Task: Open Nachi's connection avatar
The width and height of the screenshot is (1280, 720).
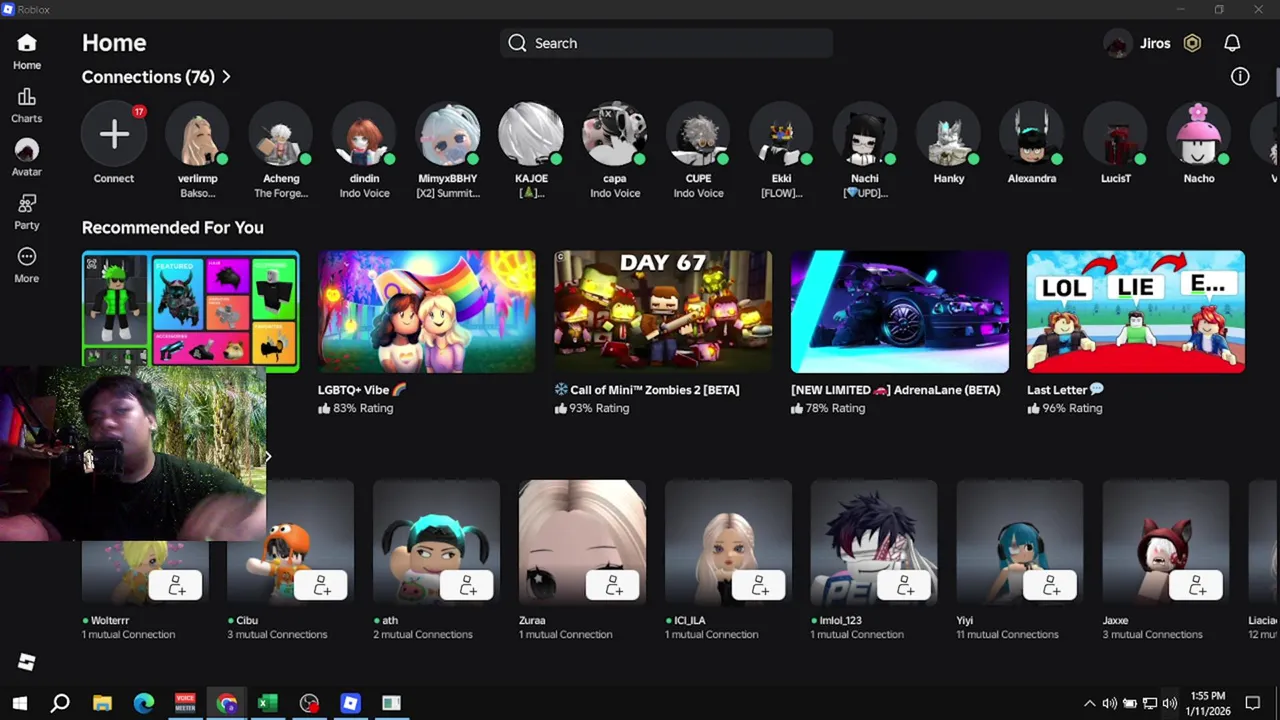Action: [865, 134]
